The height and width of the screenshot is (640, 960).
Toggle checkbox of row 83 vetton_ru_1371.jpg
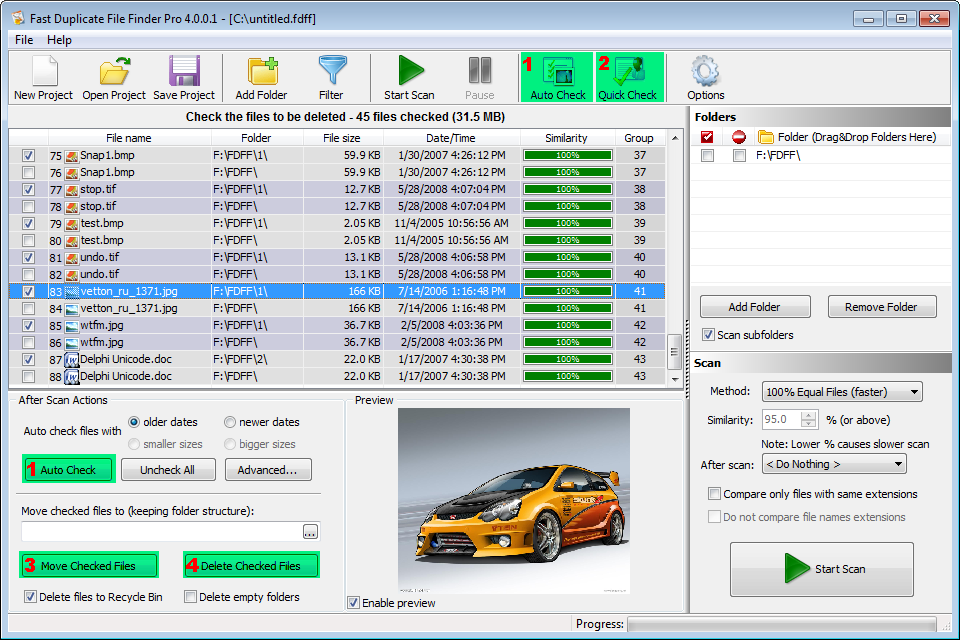pos(28,292)
